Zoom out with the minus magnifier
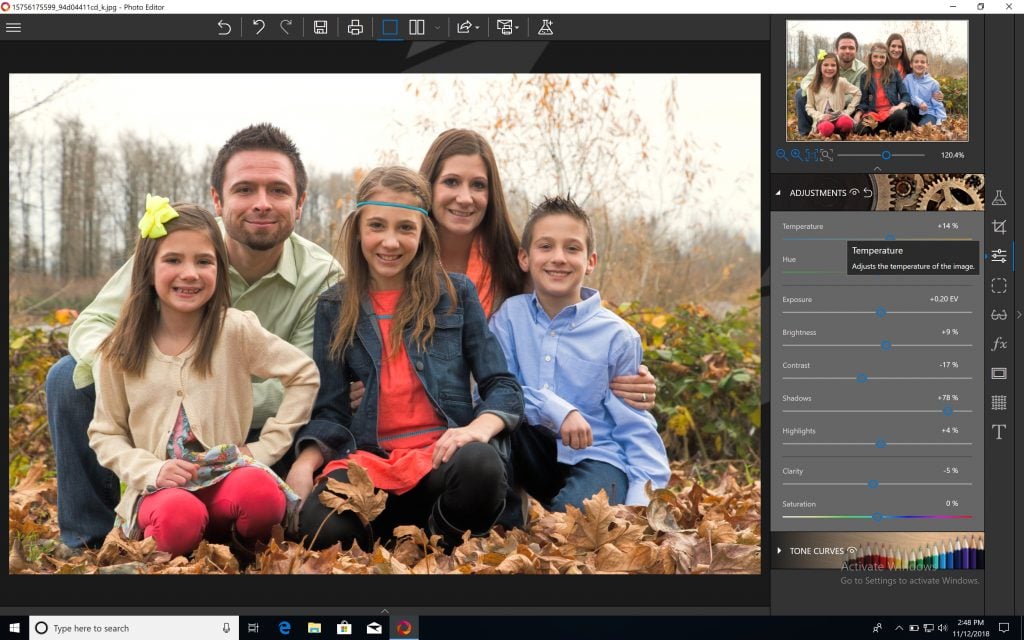The image size is (1024, 640). (x=782, y=155)
